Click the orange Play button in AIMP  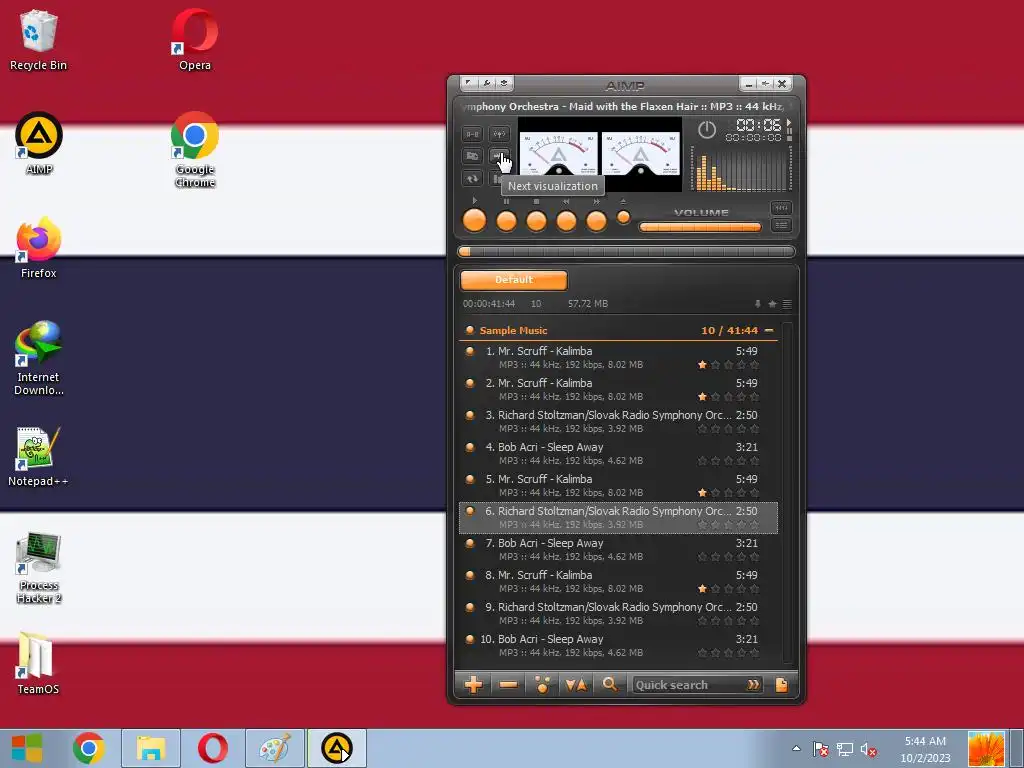tap(474, 221)
